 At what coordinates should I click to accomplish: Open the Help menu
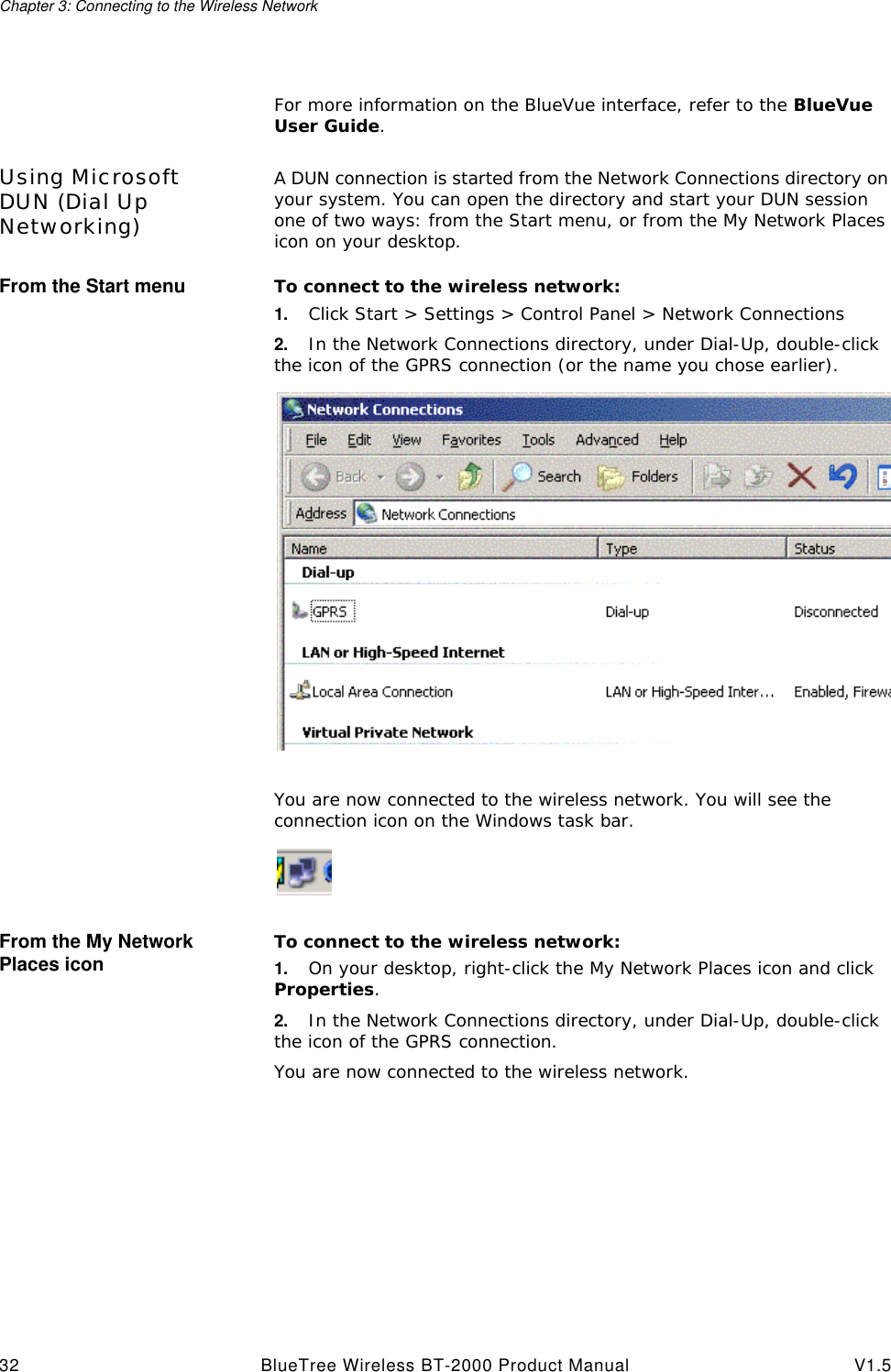click(674, 440)
